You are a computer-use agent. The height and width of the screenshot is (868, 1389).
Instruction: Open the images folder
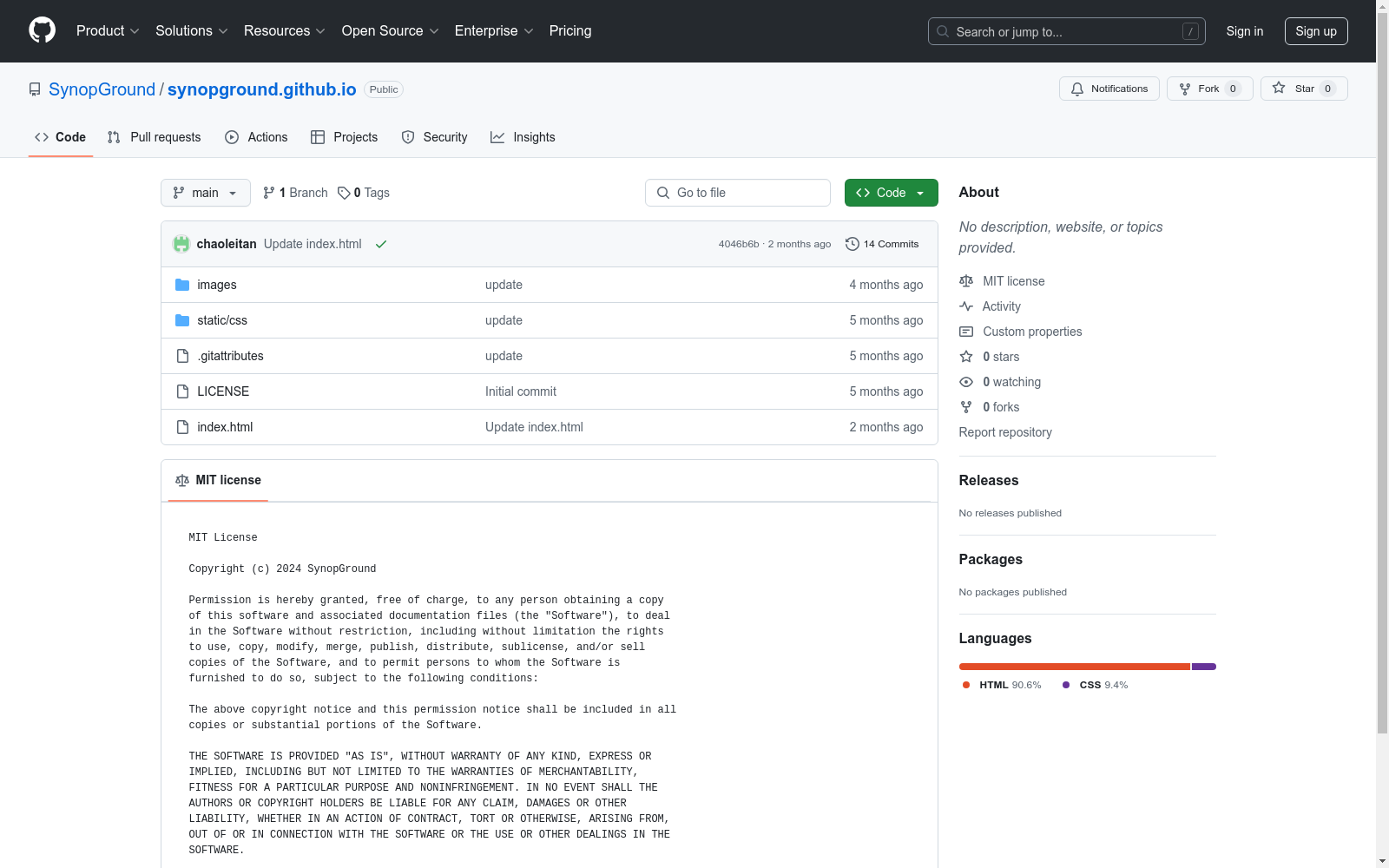pos(217,285)
